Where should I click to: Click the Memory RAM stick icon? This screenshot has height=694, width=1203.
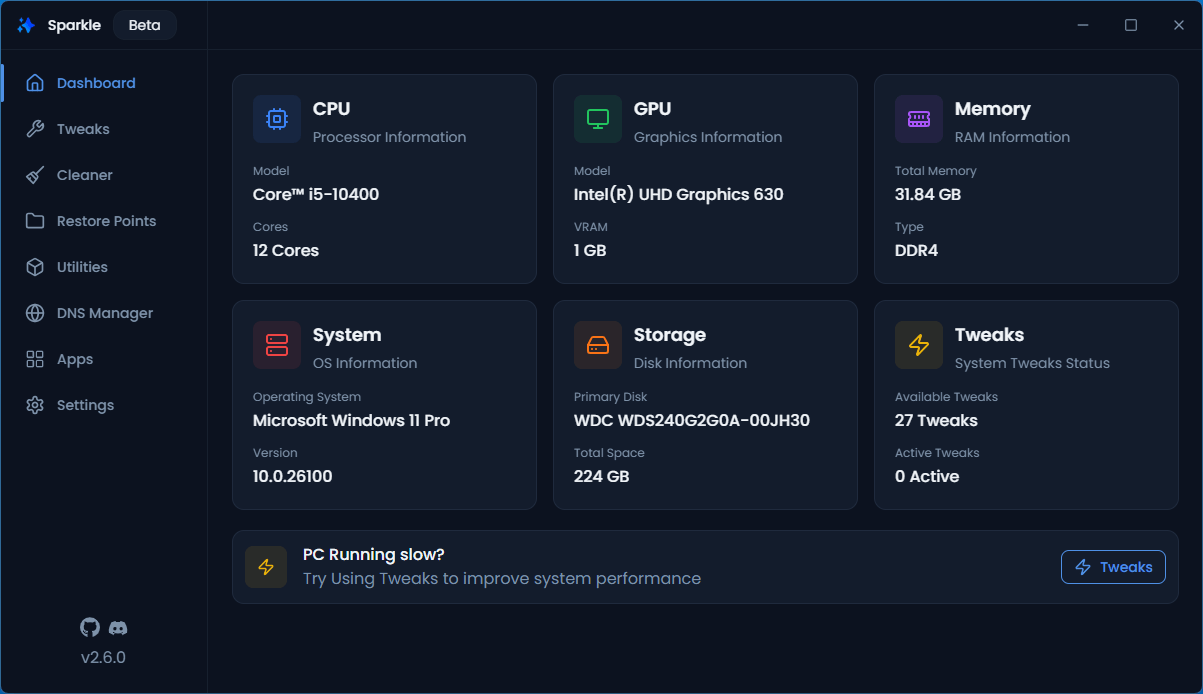(x=919, y=119)
